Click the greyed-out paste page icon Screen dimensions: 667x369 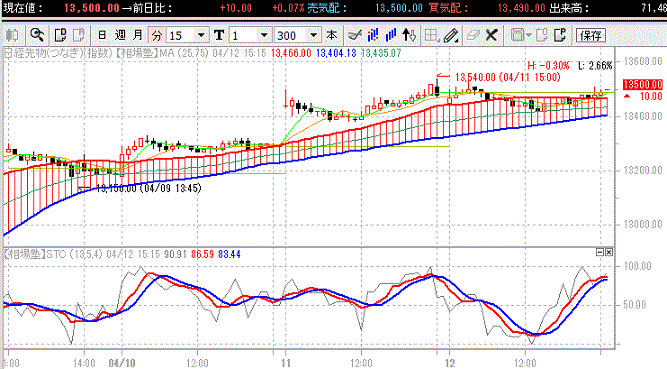click(79, 35)
